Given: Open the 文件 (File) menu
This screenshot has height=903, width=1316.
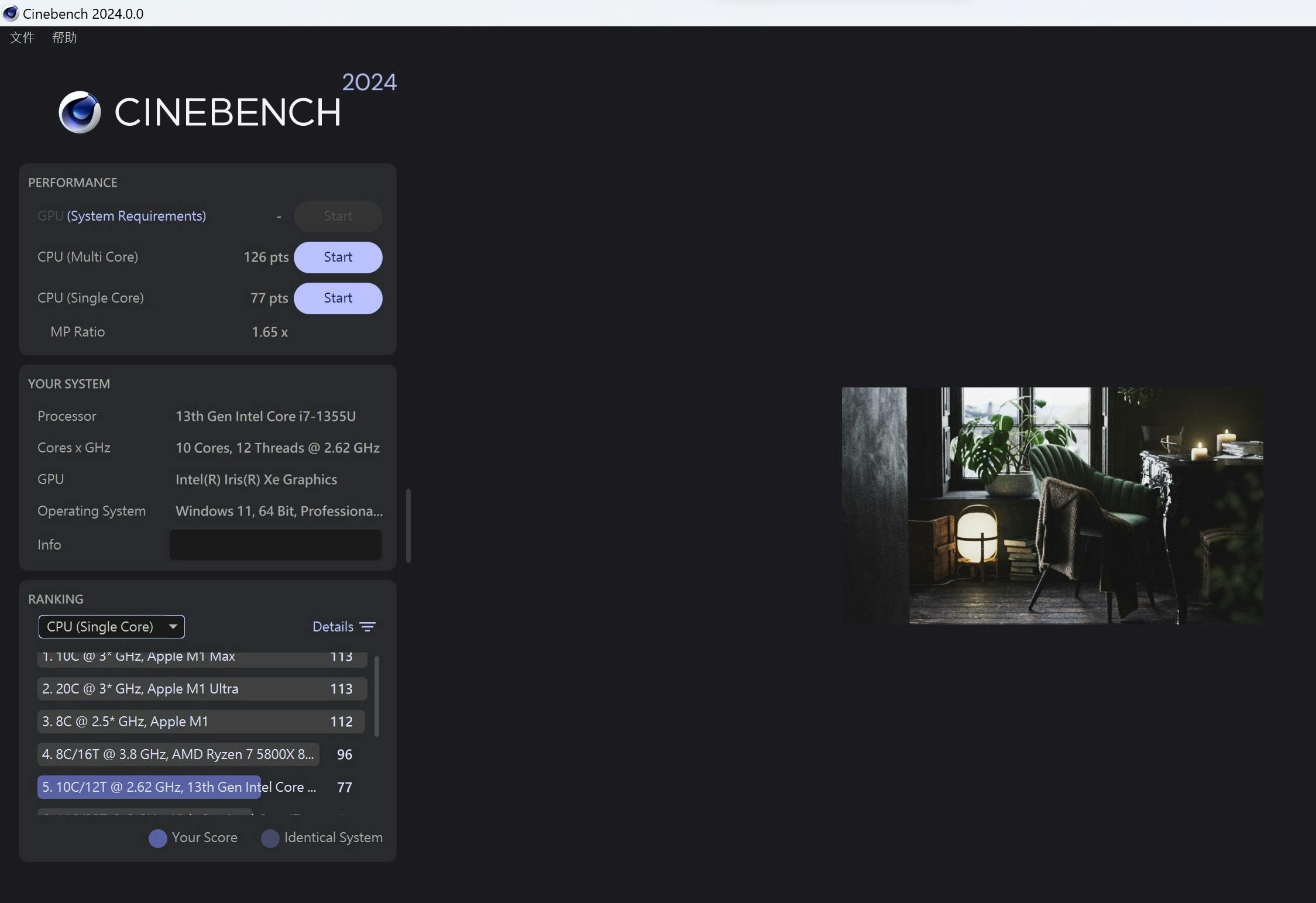Looking at the screenshot, I should tap(22, 38).
